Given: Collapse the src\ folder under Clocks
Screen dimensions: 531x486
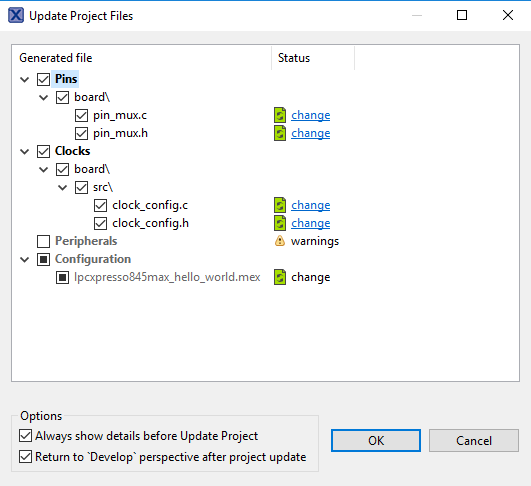Looking at the screenshot, I should pos(63,187).
